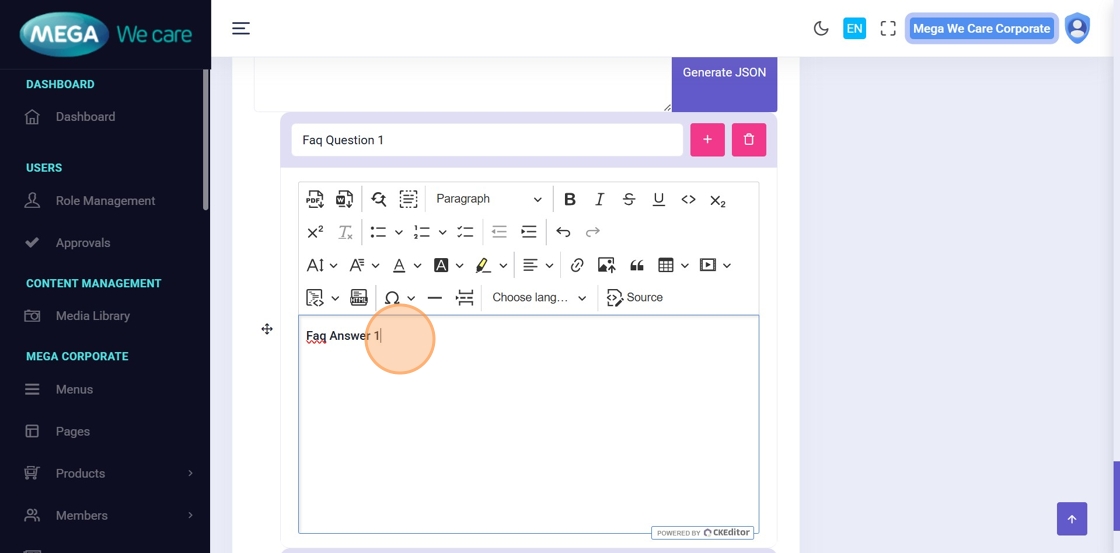Click the upload image icon
Screen dimensions: 1120x553
(606, 265)
